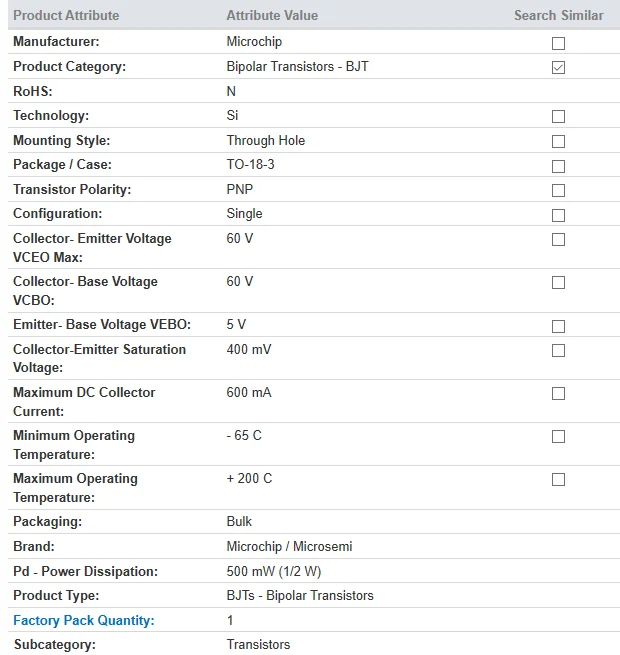Viewport: 620px width, 655px height.
Task: Click the TO-18-3 package value
Action: click(250, 164)
